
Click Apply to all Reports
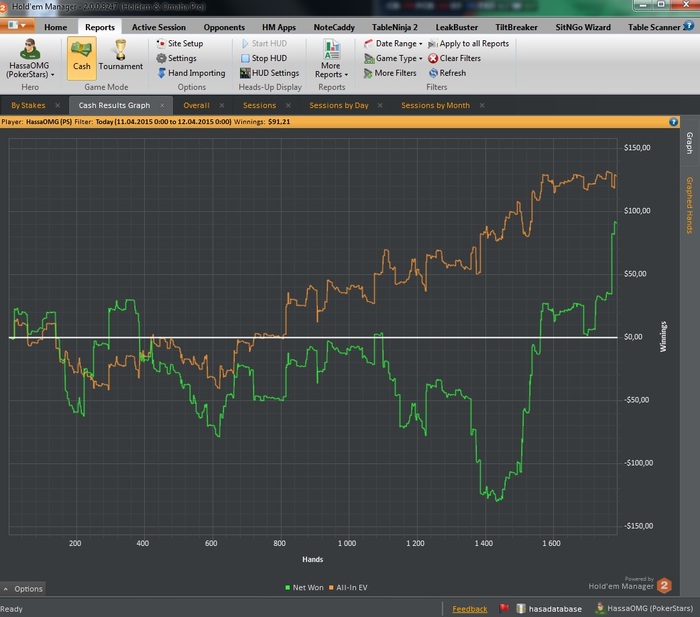(468, 43)
